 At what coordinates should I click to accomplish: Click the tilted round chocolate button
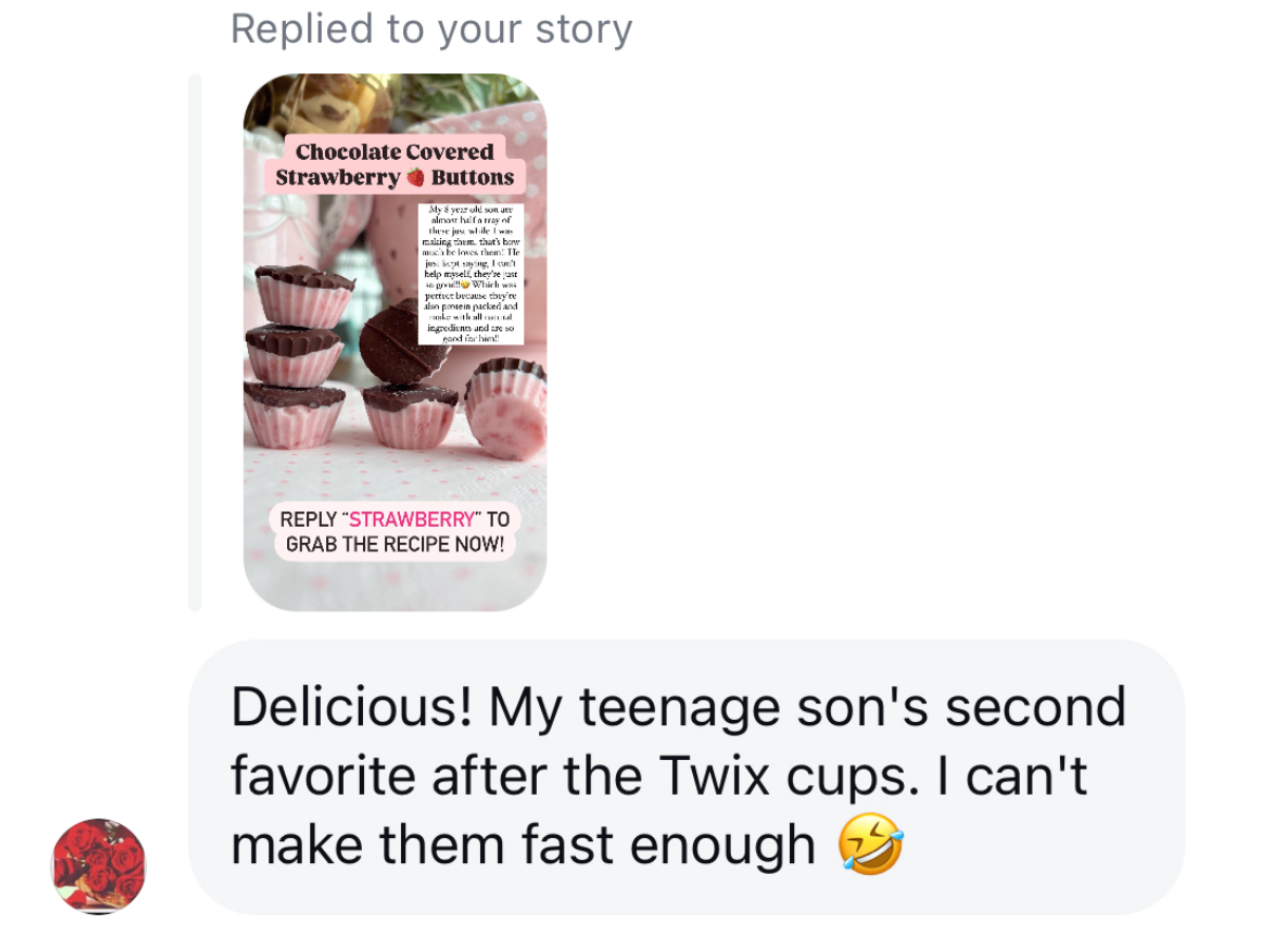click(x=397, y=342)
